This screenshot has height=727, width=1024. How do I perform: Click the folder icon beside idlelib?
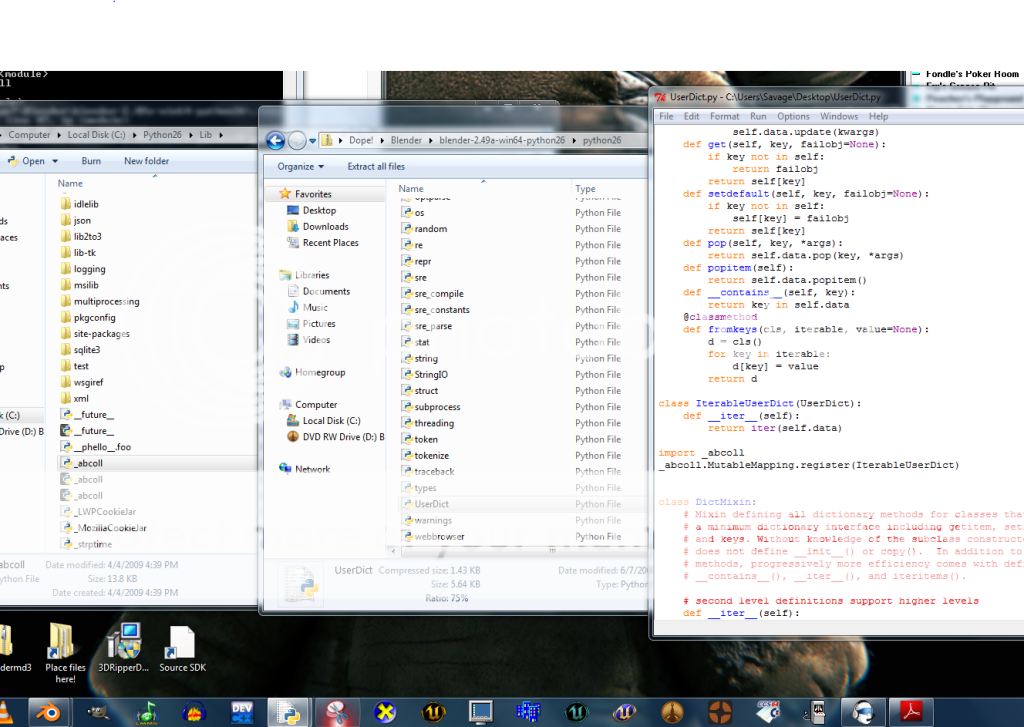[x=65, y=204]
